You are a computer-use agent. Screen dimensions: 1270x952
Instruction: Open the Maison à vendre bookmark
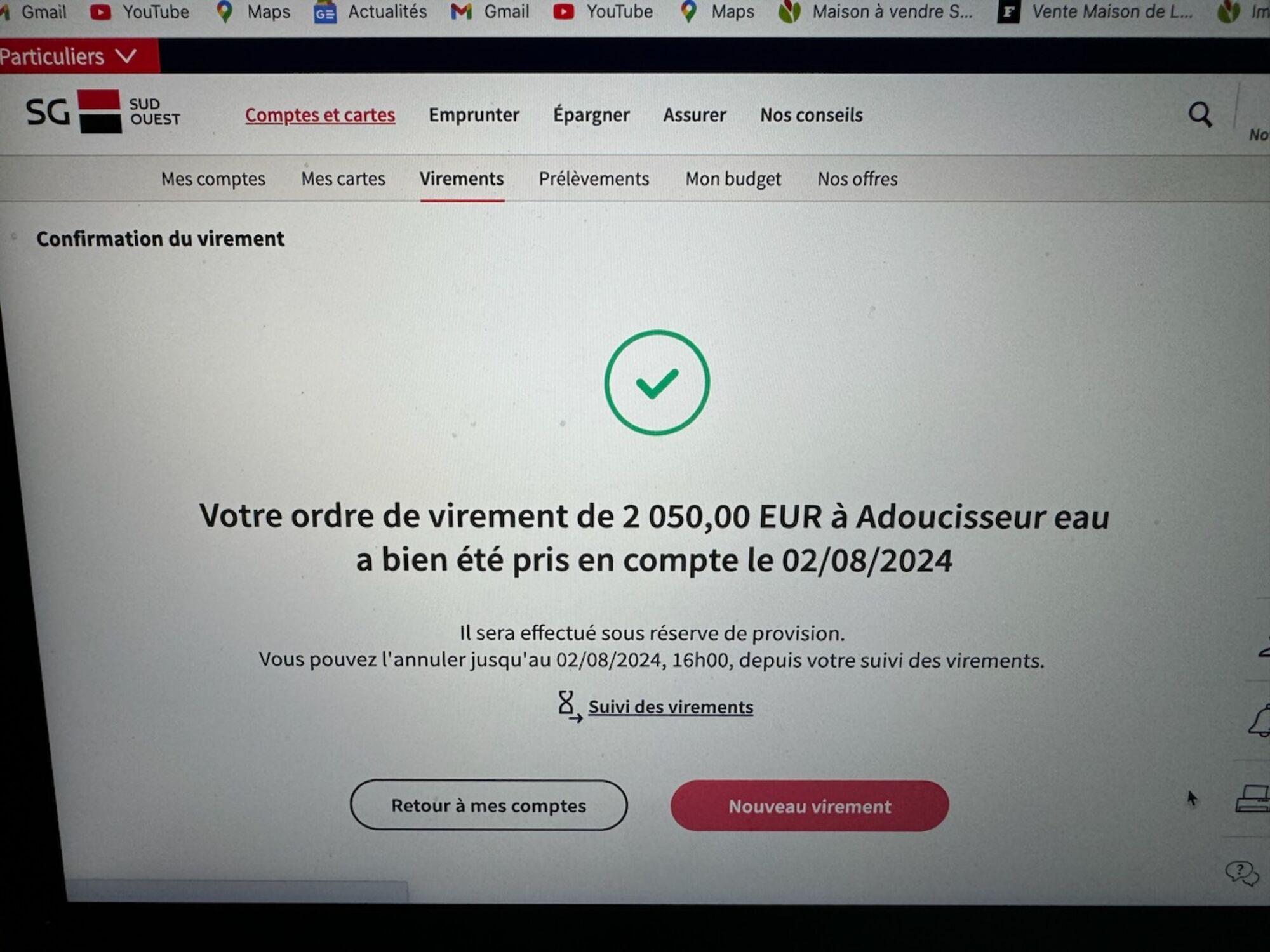(876, 11)
